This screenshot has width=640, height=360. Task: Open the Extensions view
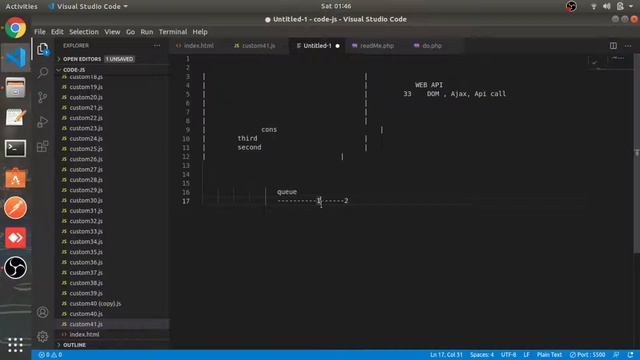(42, 146)
